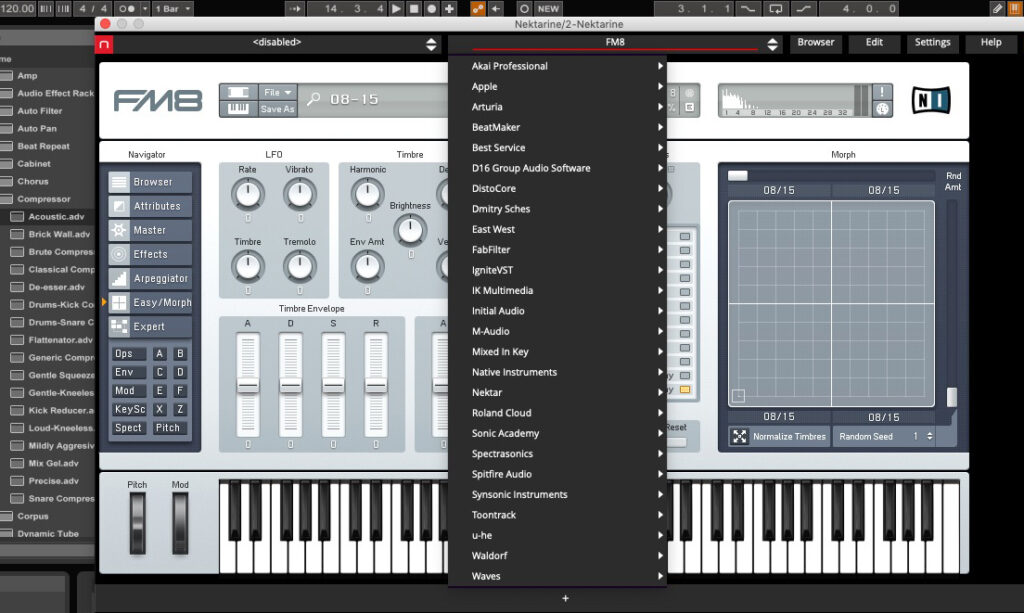Select operator F in the Navigator

click(180, 390)
